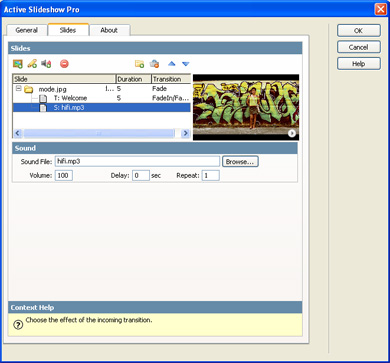Click the folder icon beside mode.jpg
Viewport: 390px width, 363px height.
point(29,89)
